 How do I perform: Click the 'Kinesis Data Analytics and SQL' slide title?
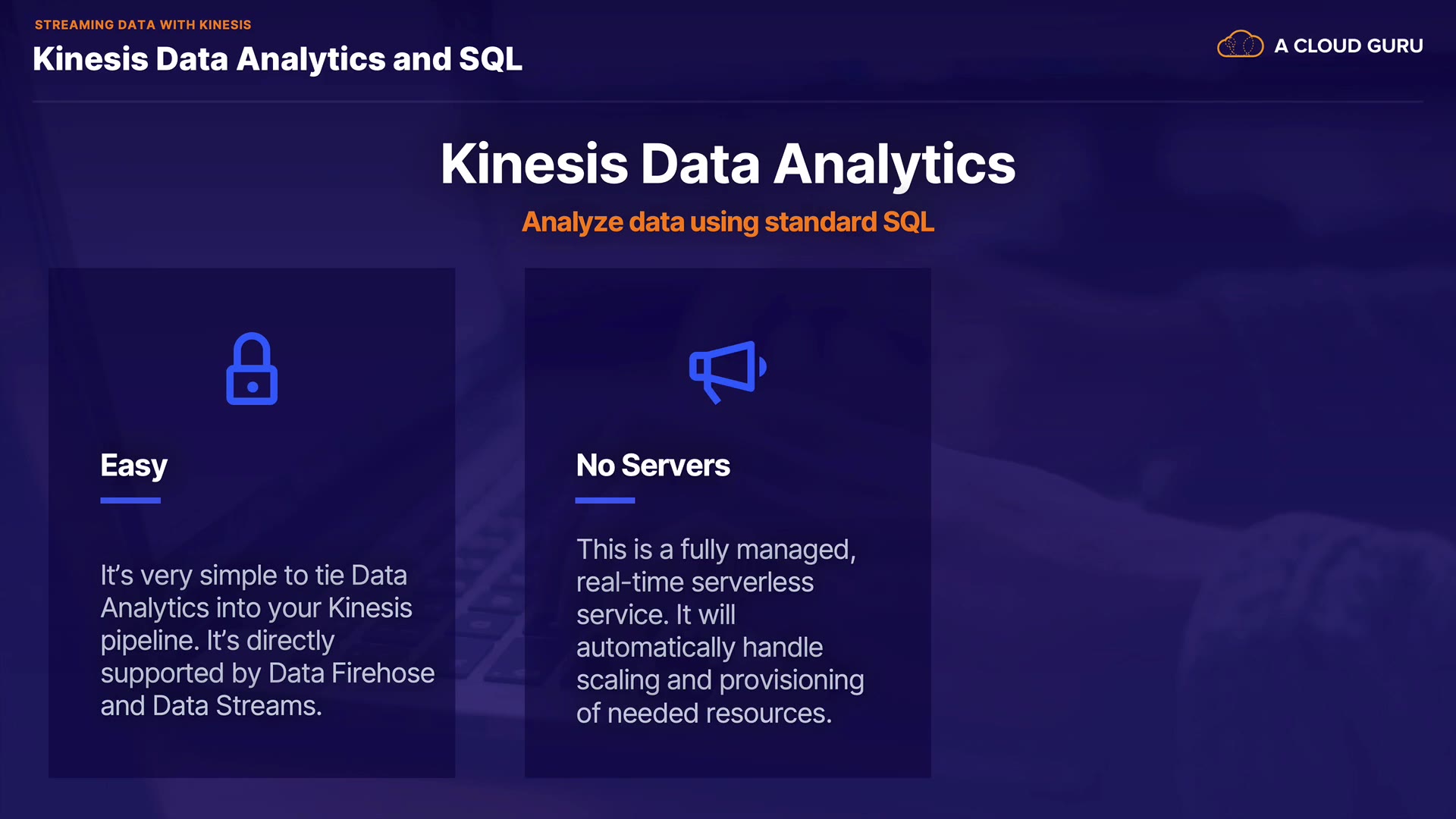click(278, 59)
